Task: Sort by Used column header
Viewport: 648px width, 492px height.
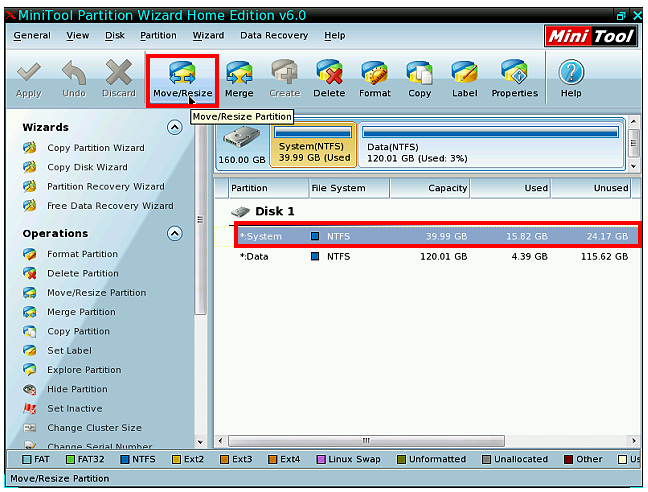Action: 510,188
